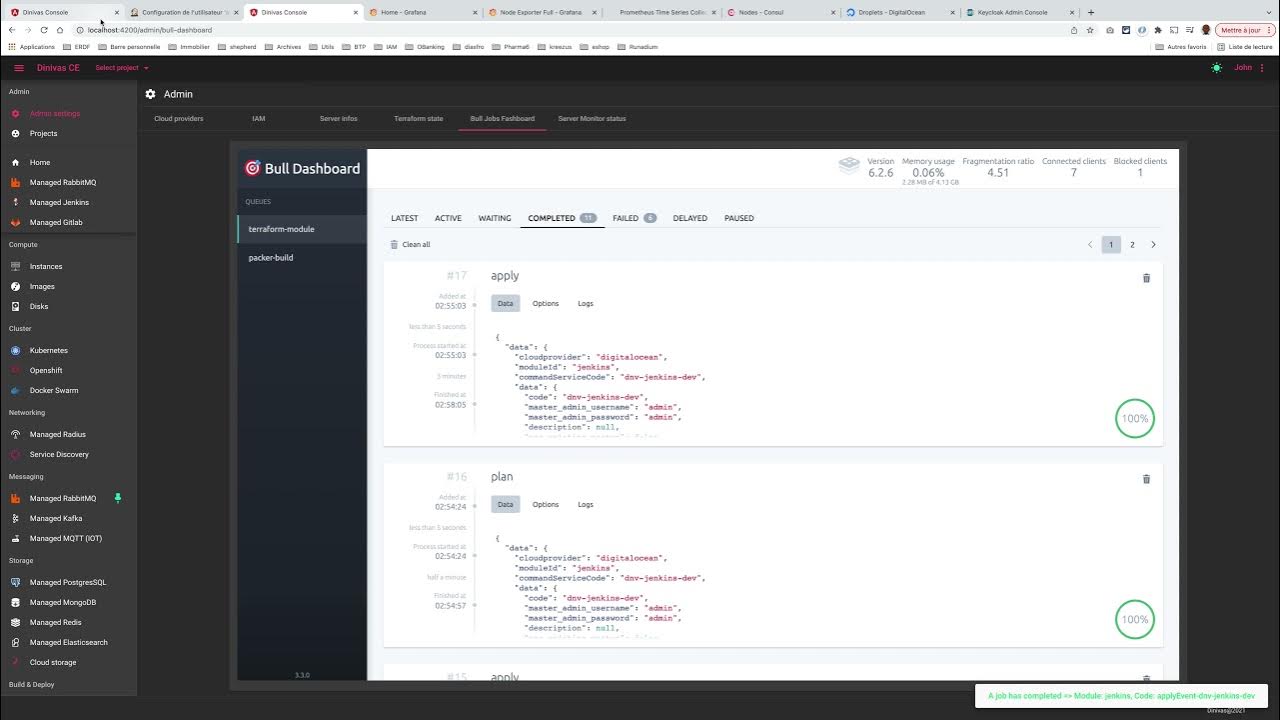Select the Bull Jobs Dashboard tab
The image size is (1280, 720).
tap(503, 118)
